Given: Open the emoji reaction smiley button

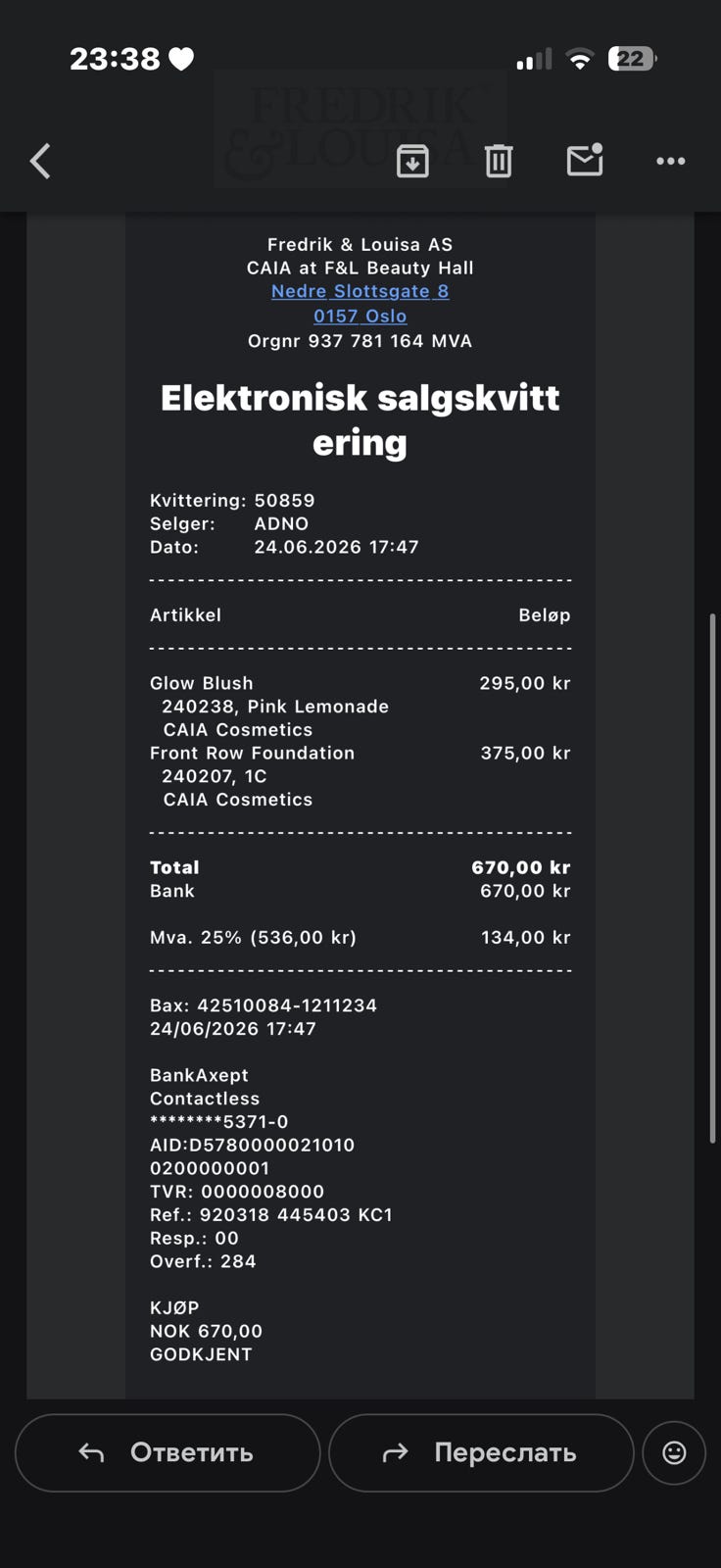Looking at the screenshot, I should click(674, 1452).
